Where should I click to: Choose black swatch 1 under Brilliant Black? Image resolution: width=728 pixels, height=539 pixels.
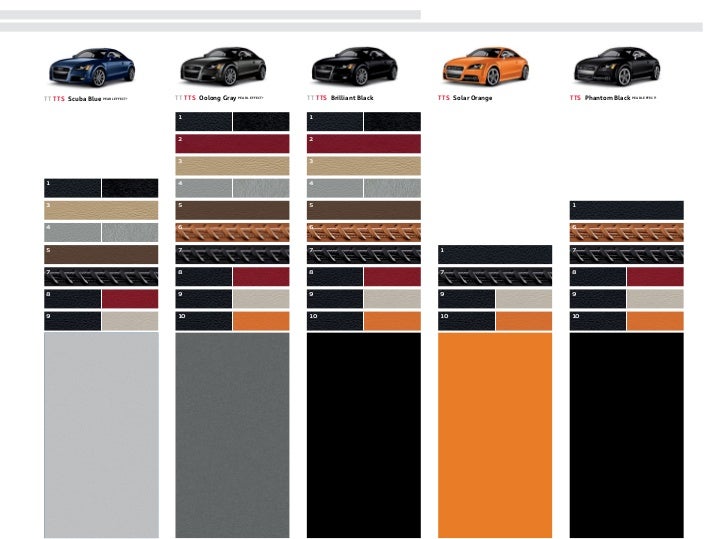(x=364, y=122)
